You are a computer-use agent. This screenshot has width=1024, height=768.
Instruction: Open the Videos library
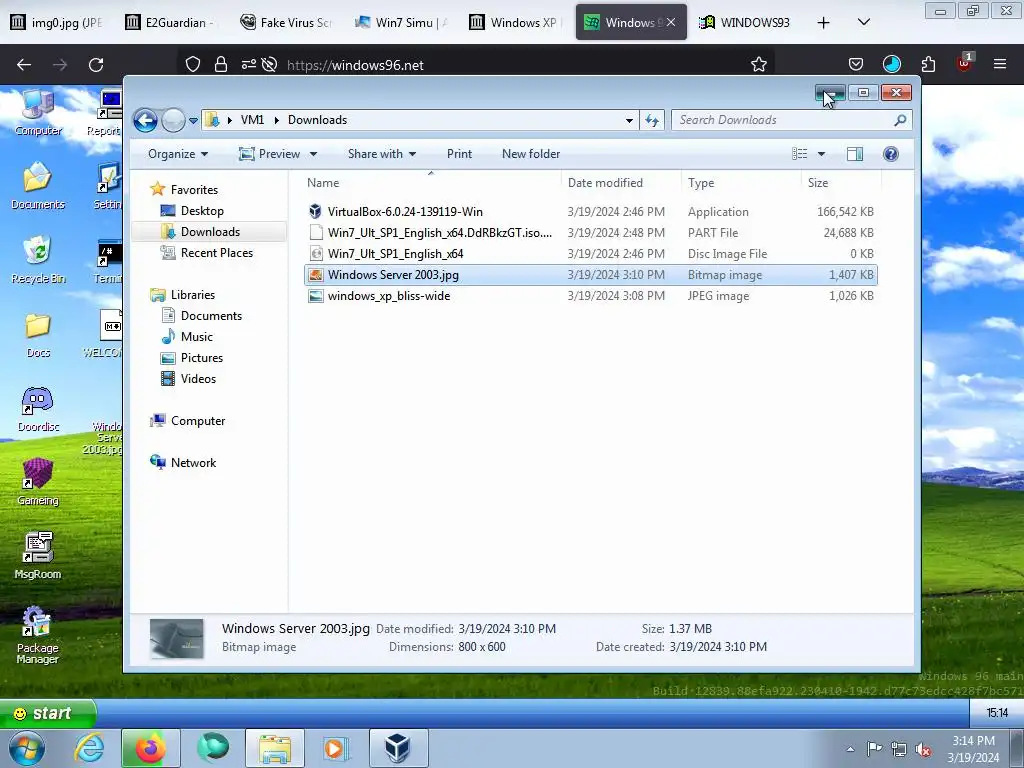198,379
